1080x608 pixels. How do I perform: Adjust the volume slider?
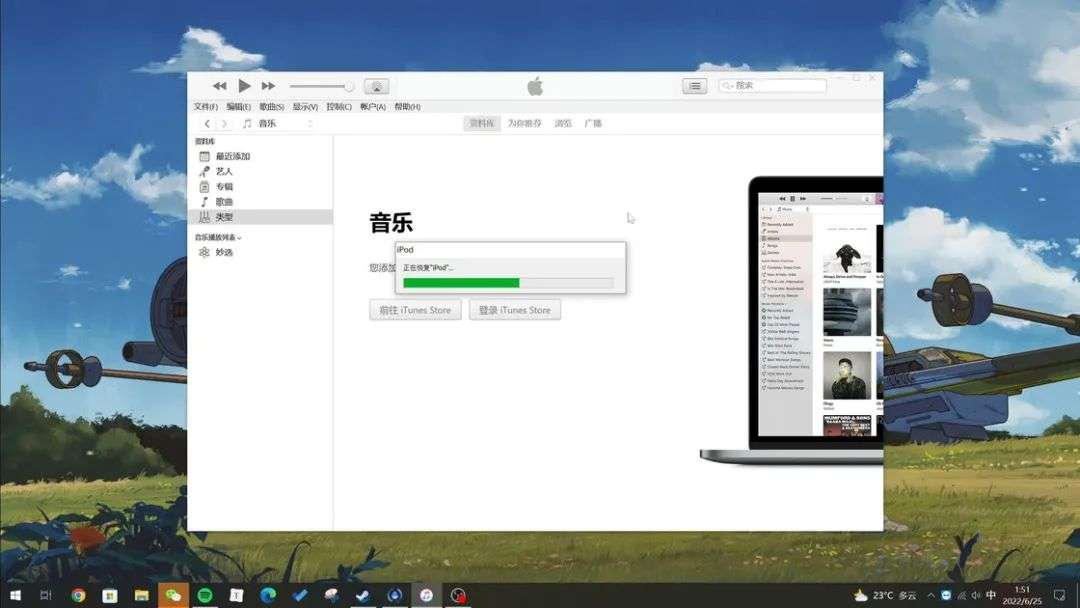click(322, 86)
